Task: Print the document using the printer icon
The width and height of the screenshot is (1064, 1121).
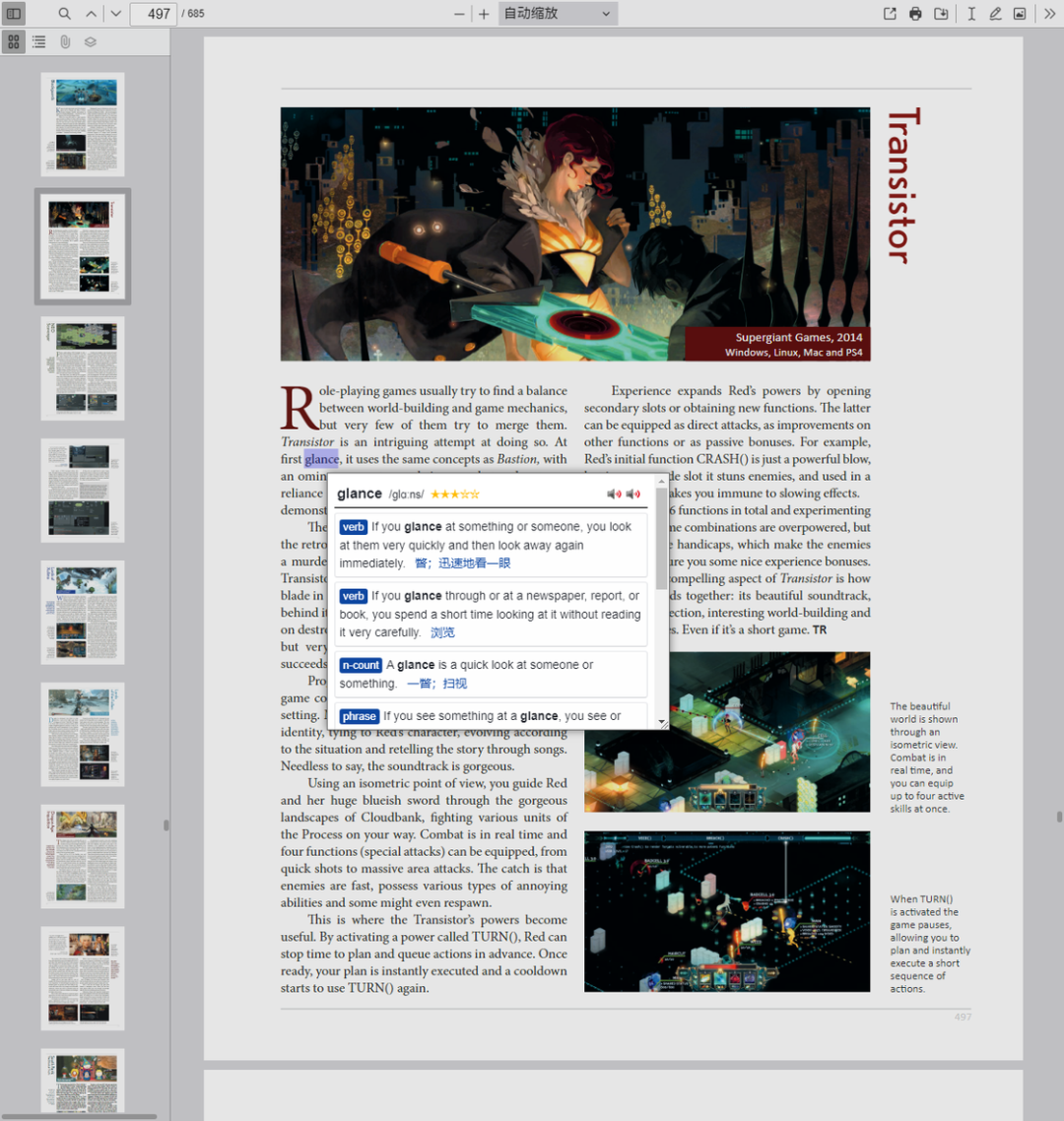Action: coord(915,14)
